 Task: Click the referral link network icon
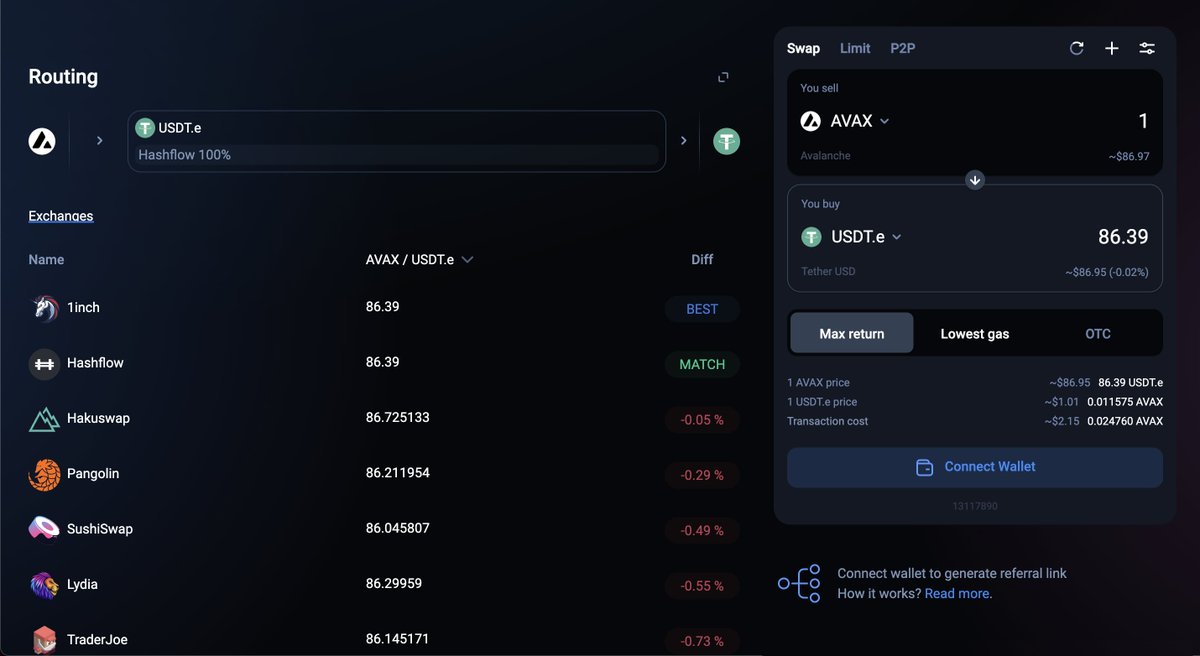click(x=800, y=583)
